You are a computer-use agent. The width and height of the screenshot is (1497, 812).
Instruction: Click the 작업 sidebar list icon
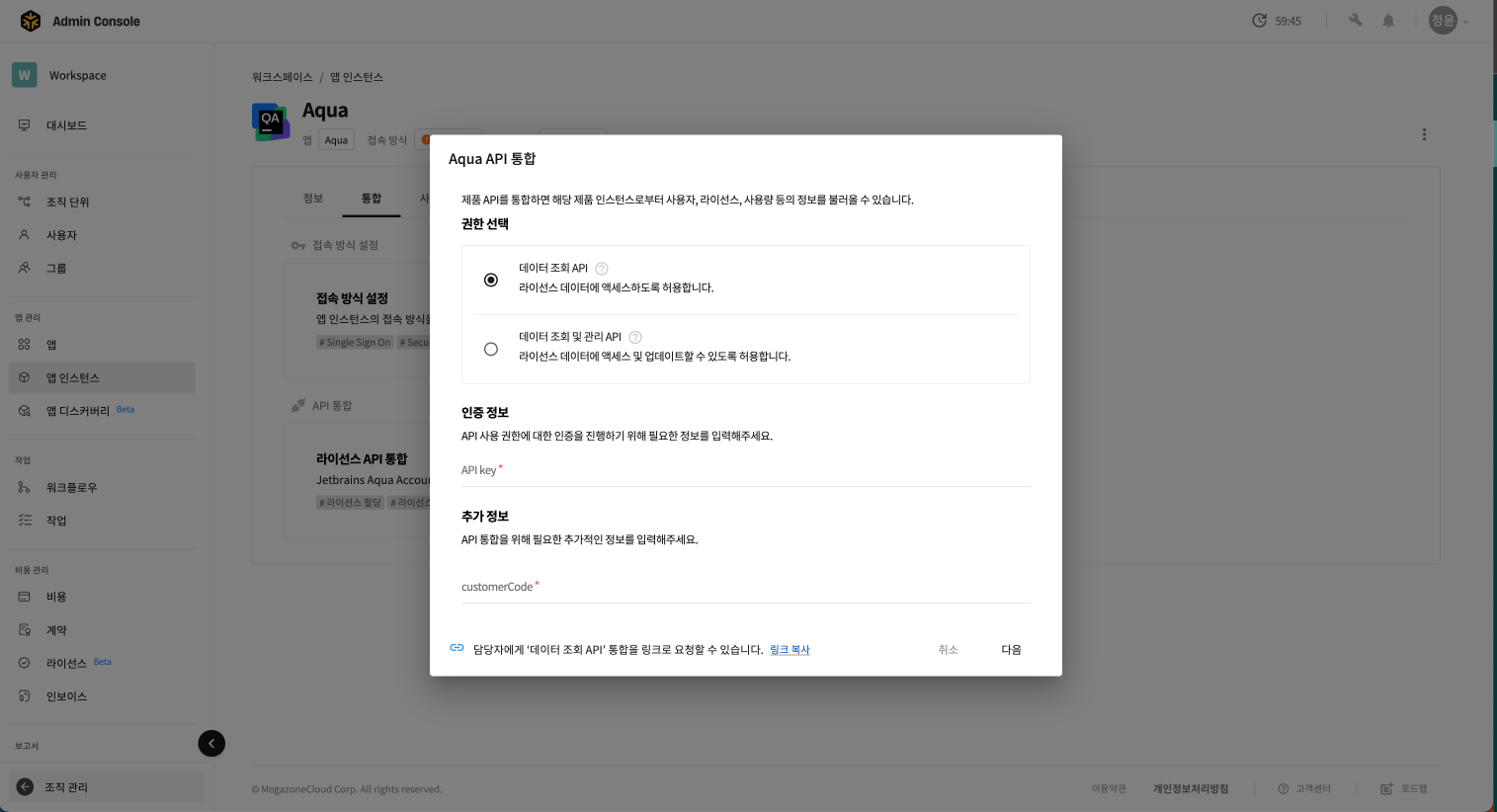tap(25, 521)
